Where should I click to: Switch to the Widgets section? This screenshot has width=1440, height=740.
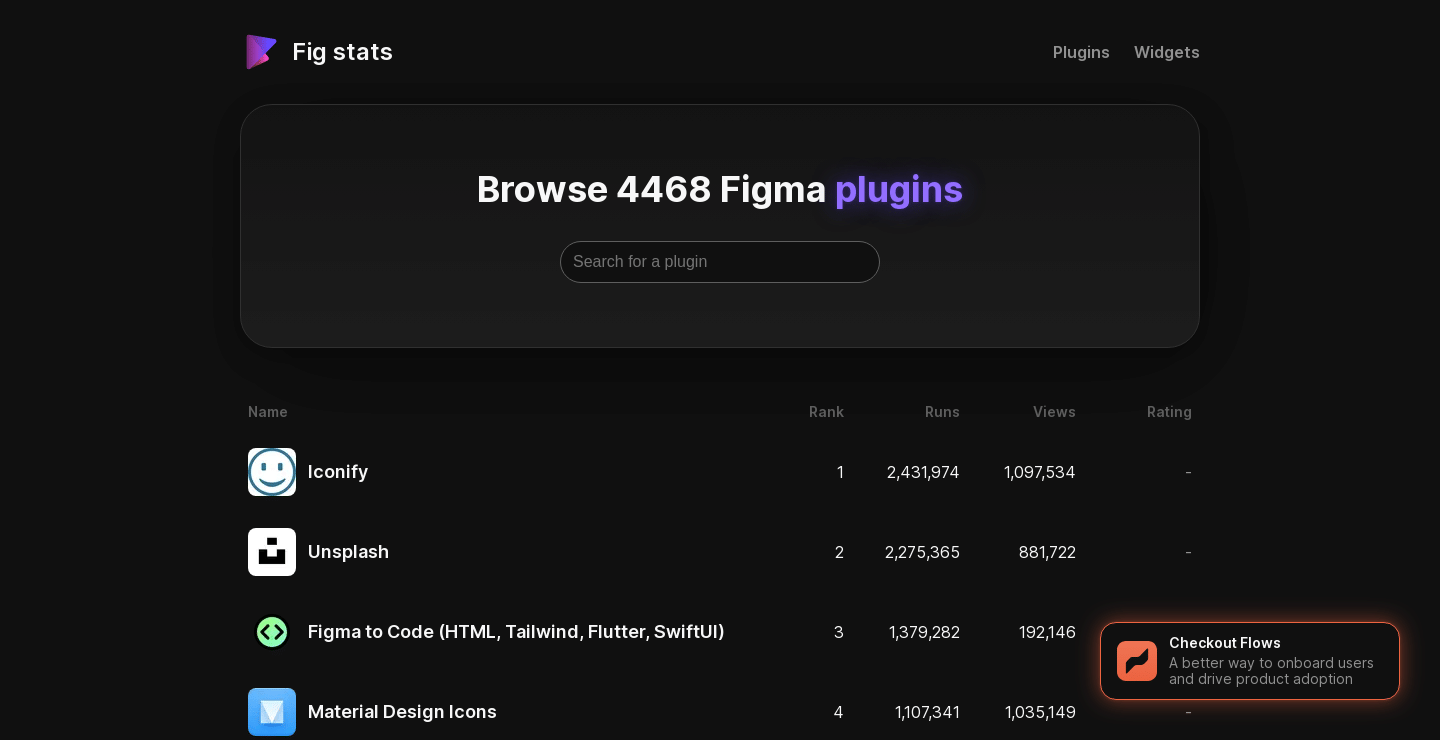click(x=1167, y=52)
